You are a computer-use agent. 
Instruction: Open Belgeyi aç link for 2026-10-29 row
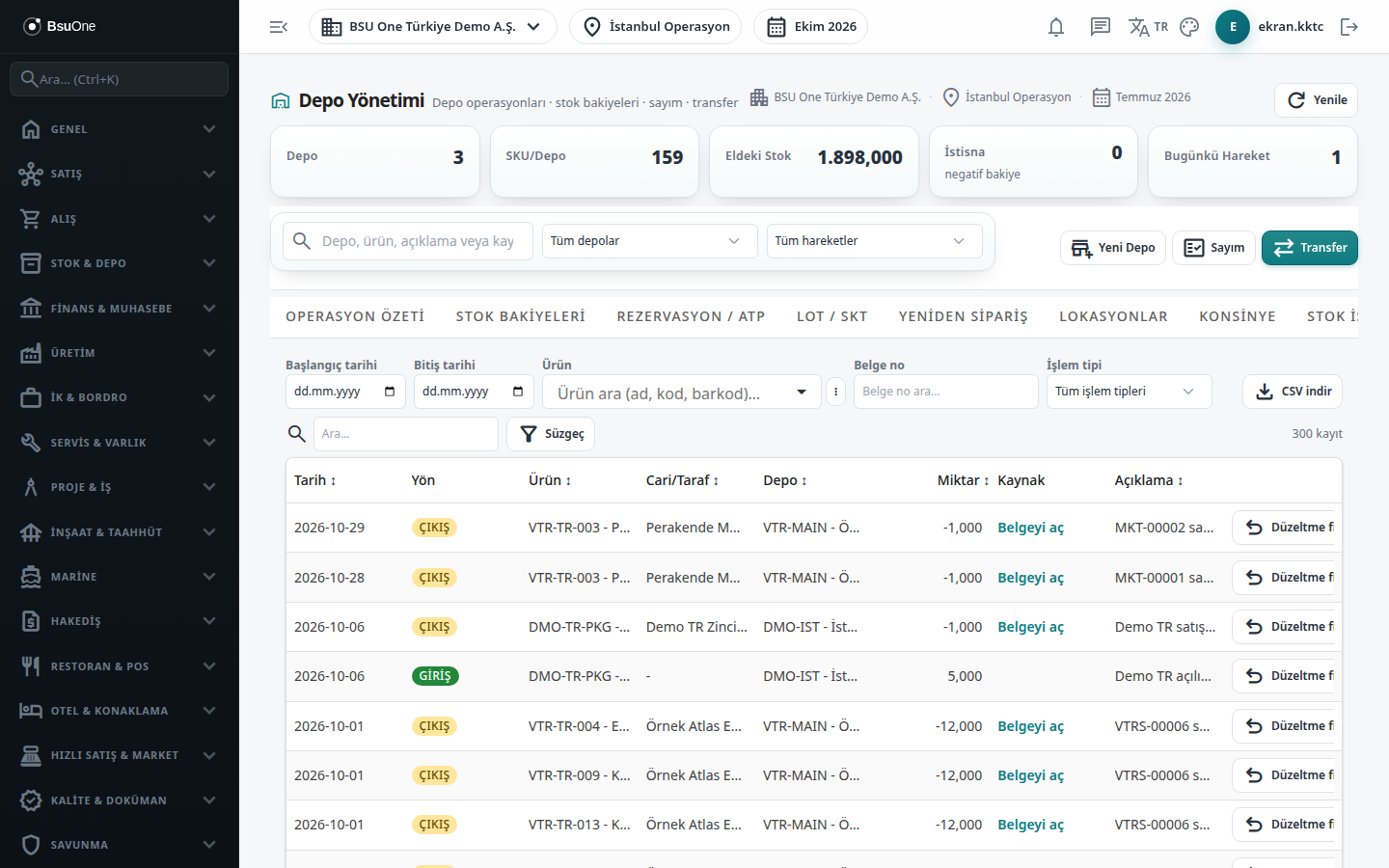1030,528
